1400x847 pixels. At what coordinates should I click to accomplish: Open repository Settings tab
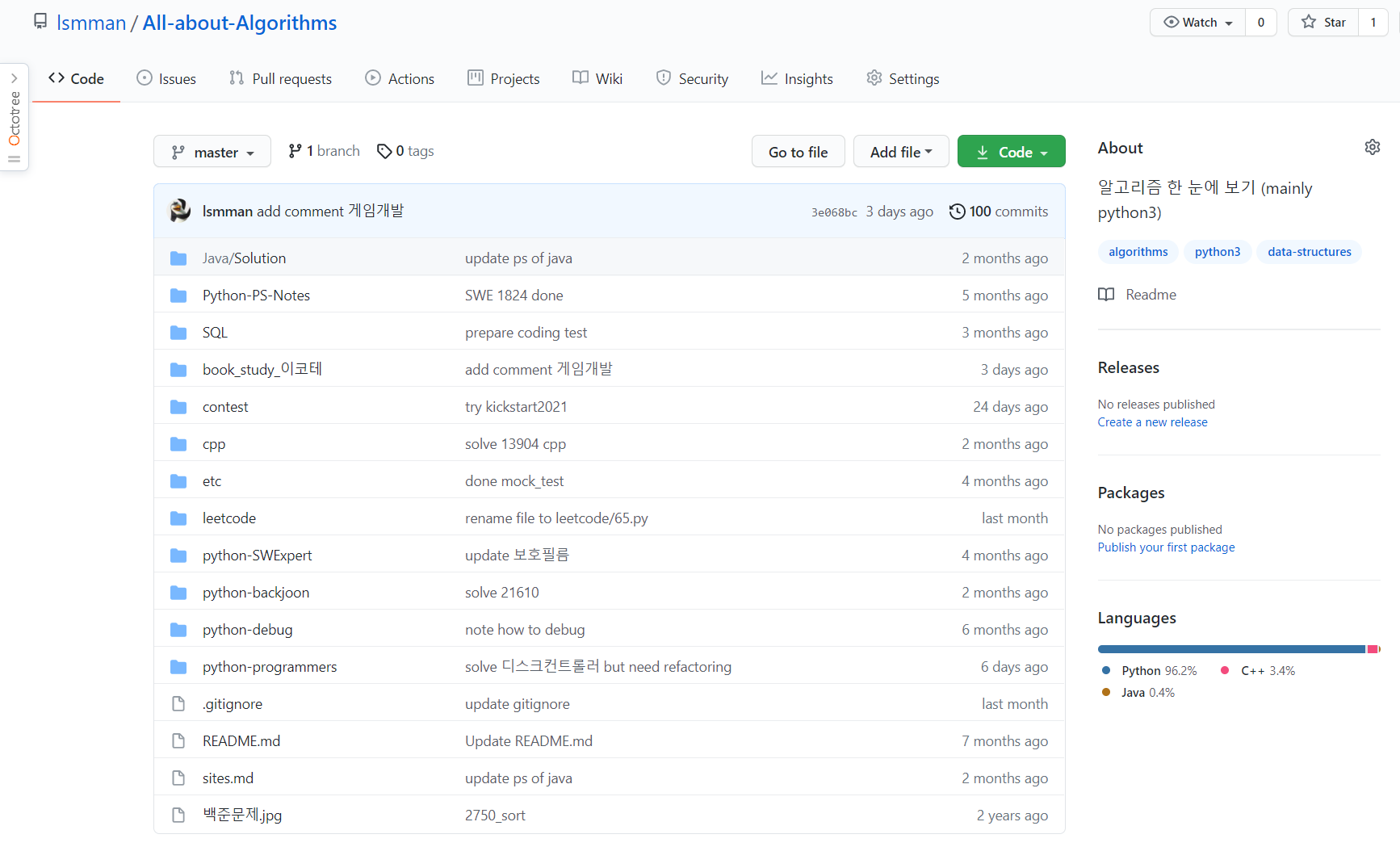point(903,78)
